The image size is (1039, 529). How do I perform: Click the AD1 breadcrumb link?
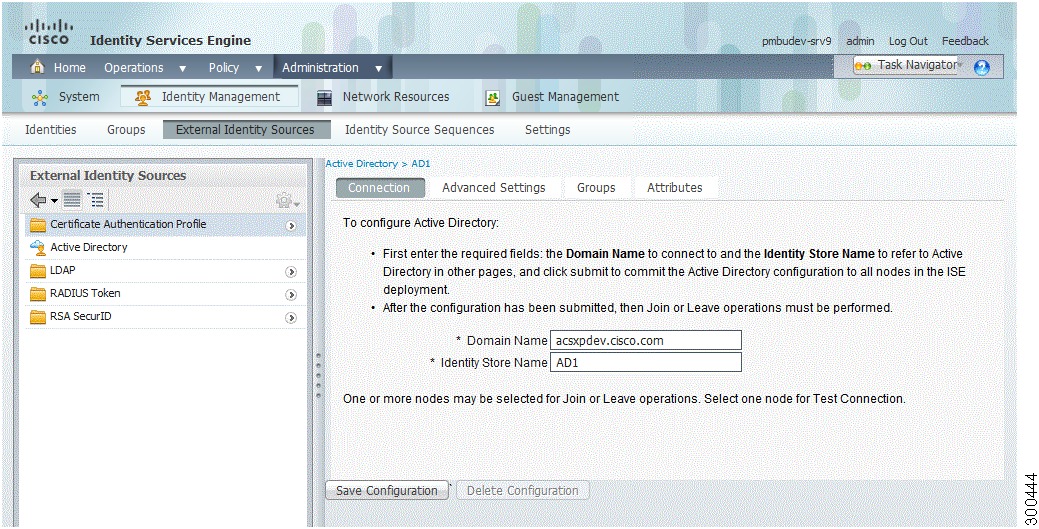(x=421, y=164)
